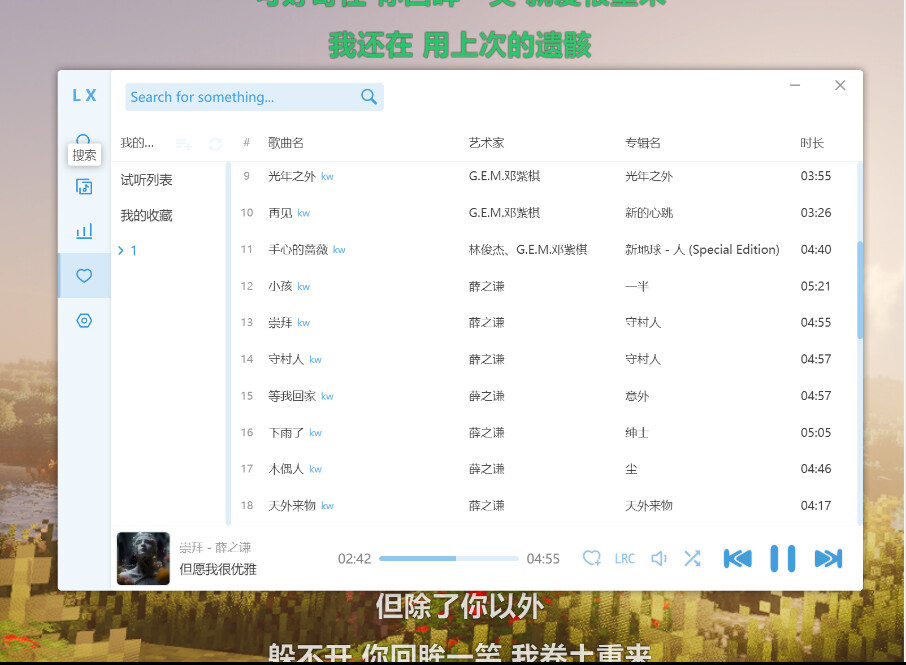Skip to next track
This screenshot has width=906, height=665.
pyautogui.click(x=828, y=558)
